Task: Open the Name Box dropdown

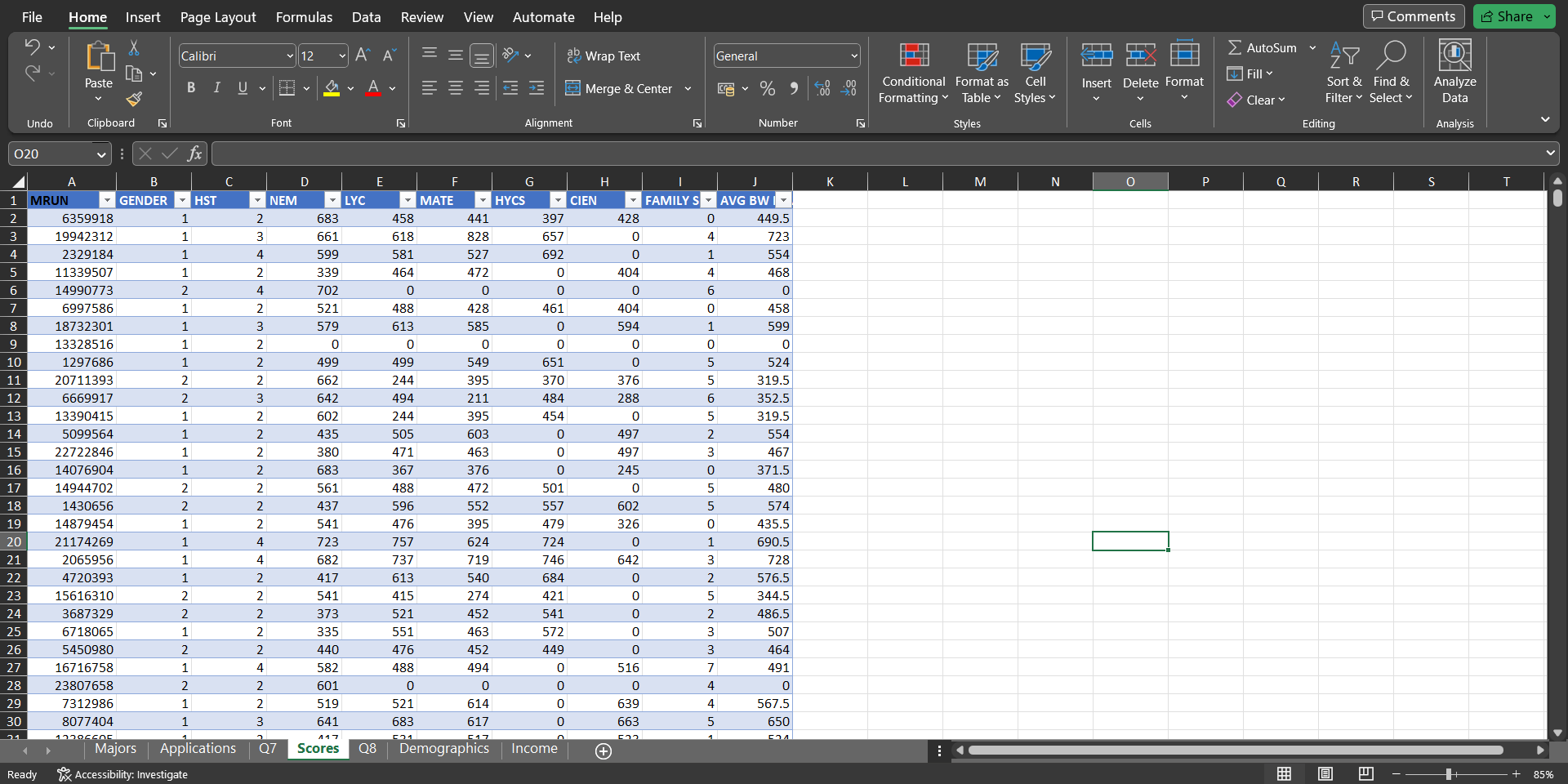Action: [x=101, y=154]
